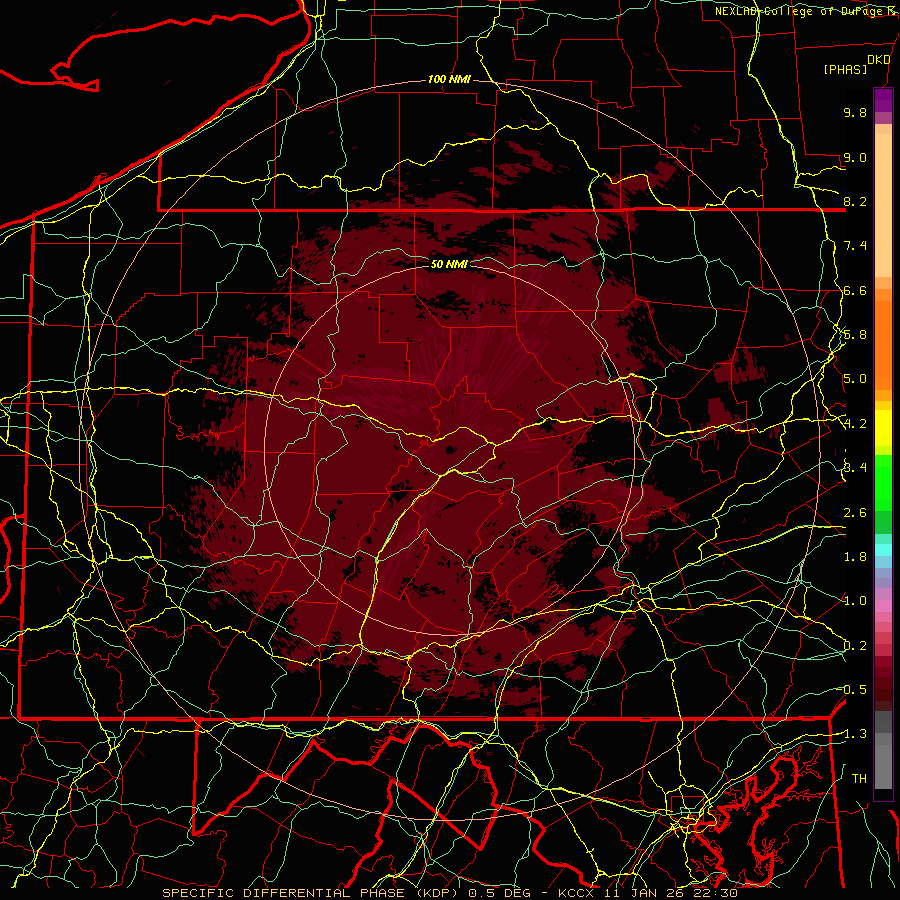Click the 50 NMI range ring label
The height and width of the screenshot is (900, 900).
(x=449, y=264)
